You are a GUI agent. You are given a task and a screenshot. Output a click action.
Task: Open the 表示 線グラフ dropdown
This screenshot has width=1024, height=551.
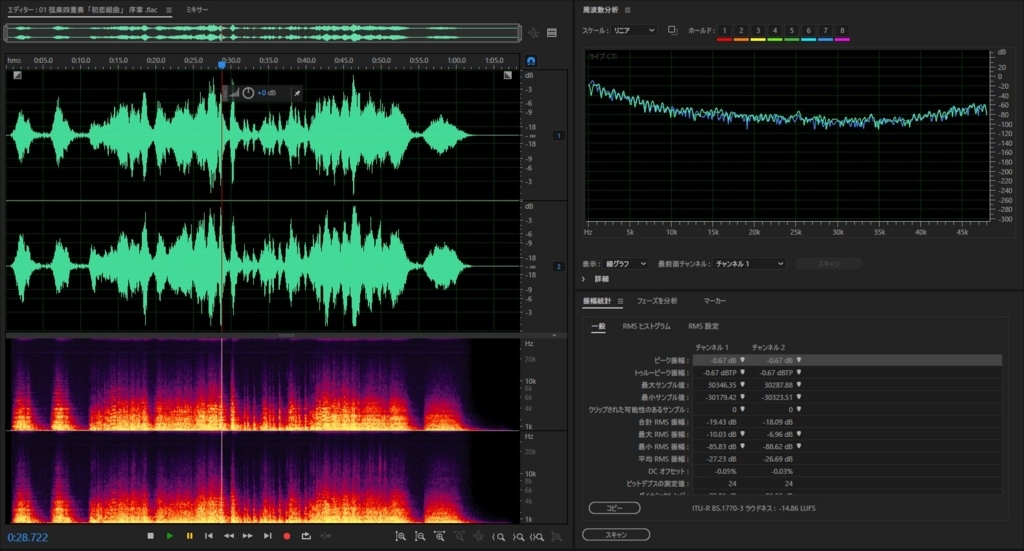(625, 264)
